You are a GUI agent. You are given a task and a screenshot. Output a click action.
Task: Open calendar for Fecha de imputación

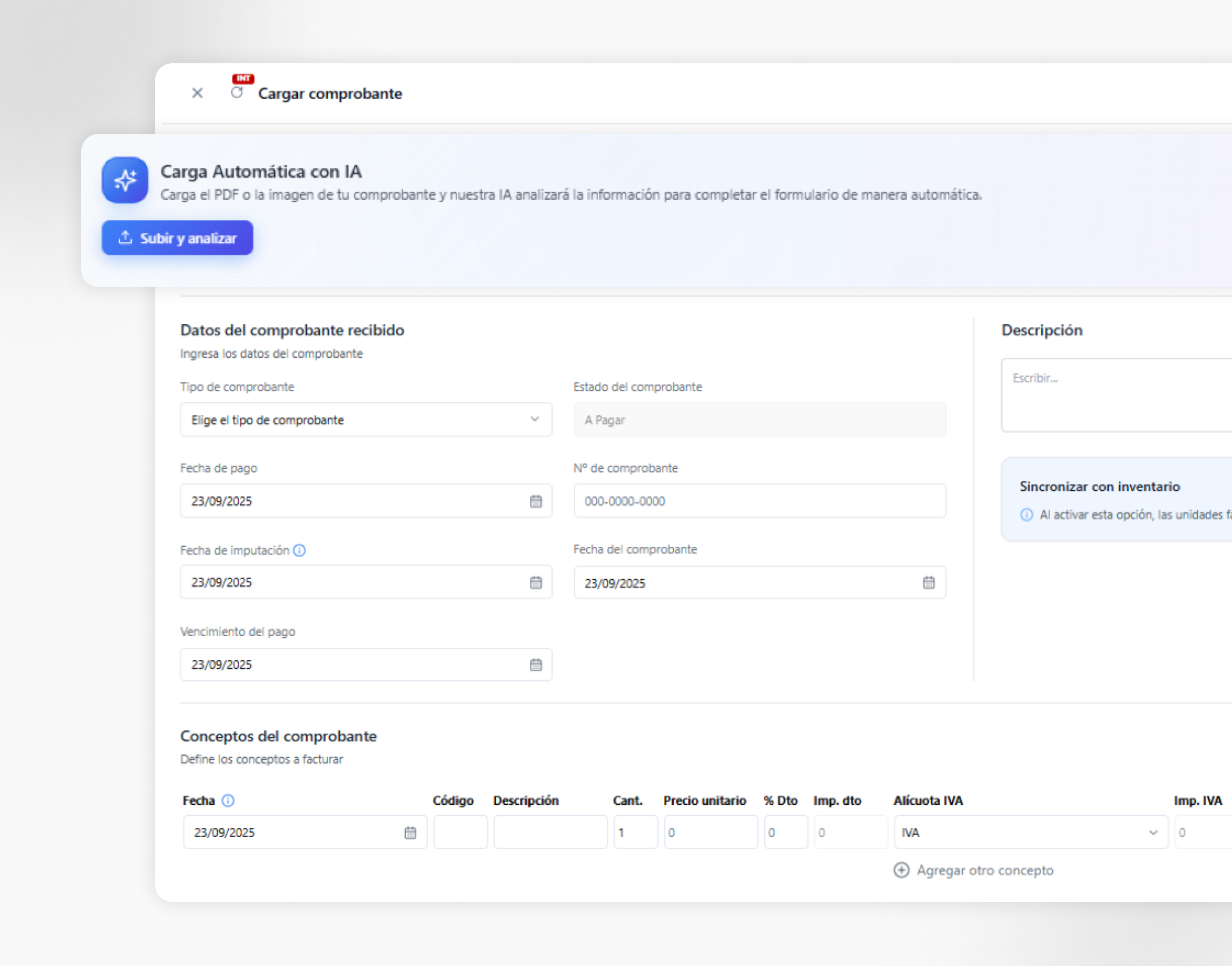coord(536,583)
